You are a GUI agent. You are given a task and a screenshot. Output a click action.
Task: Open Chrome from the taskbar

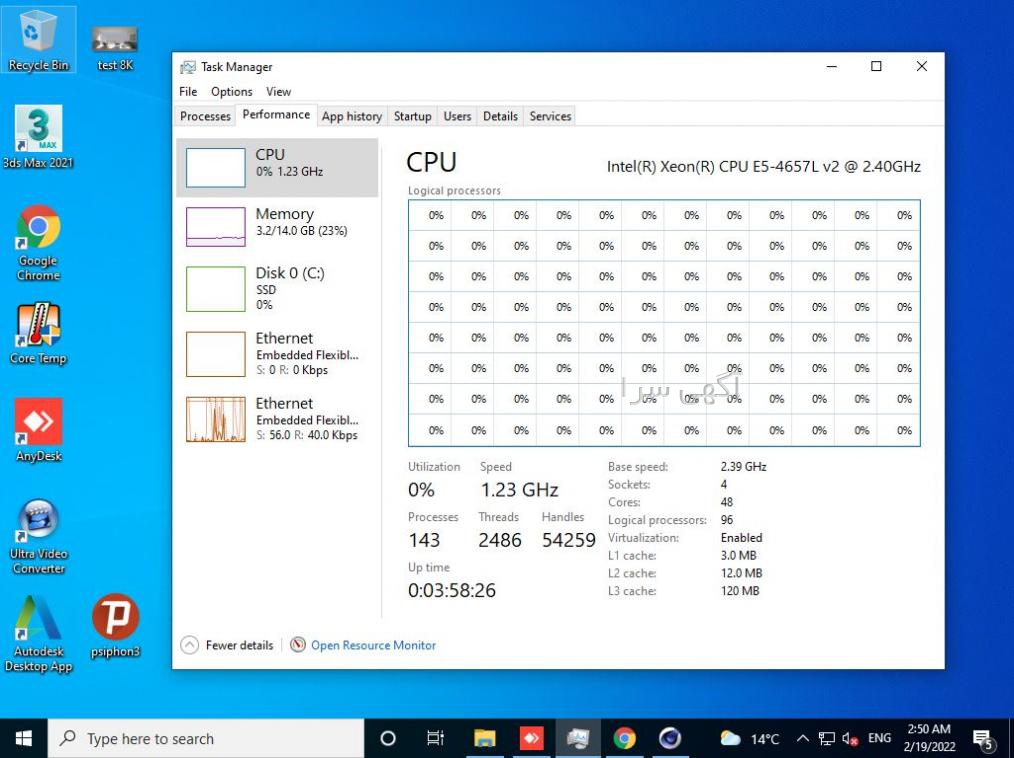point(624,738)
